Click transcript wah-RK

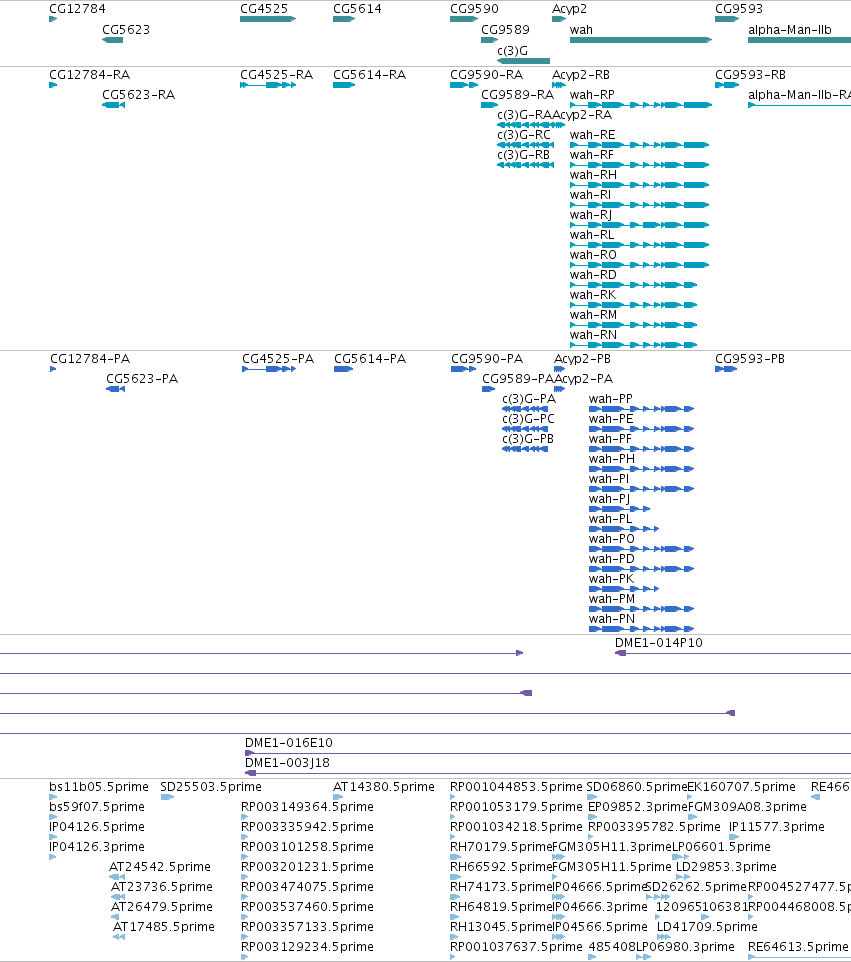593,294
